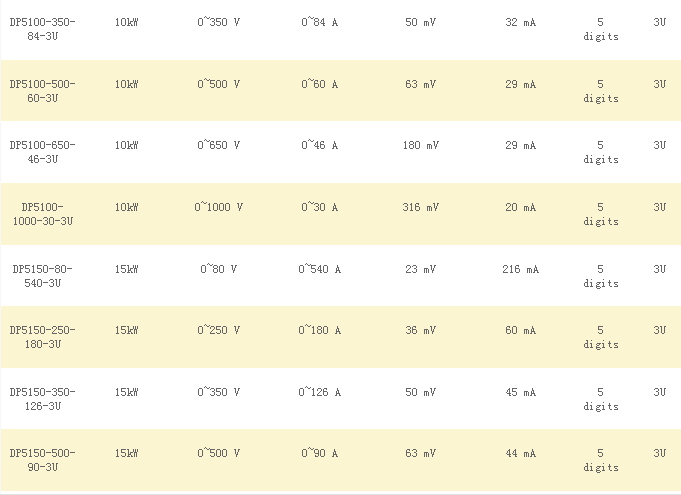Select model DP5100-1000-30-3U in the table

point(42,214)
